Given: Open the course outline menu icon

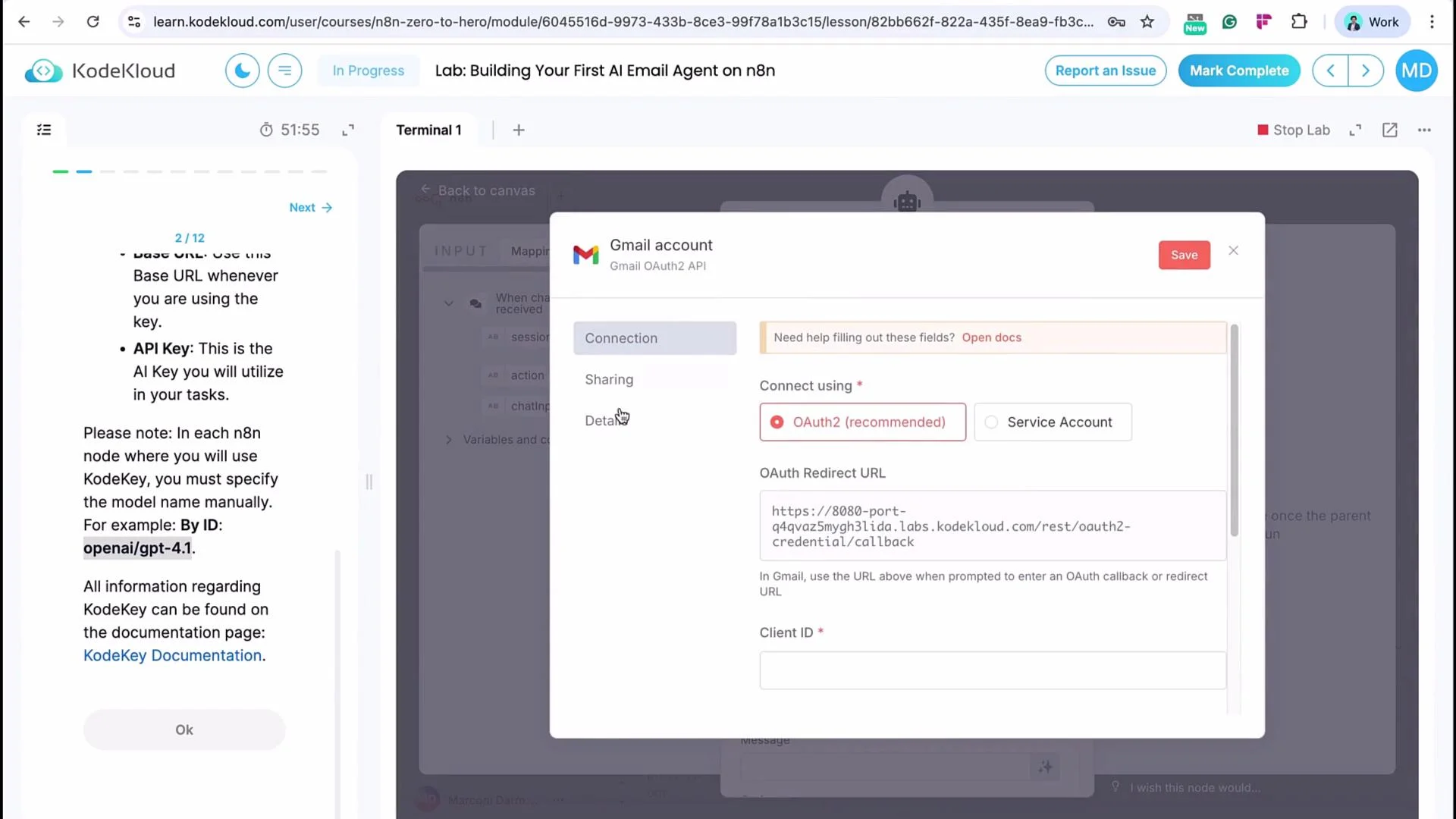Looking at the screenshot, I should (285, 71).
